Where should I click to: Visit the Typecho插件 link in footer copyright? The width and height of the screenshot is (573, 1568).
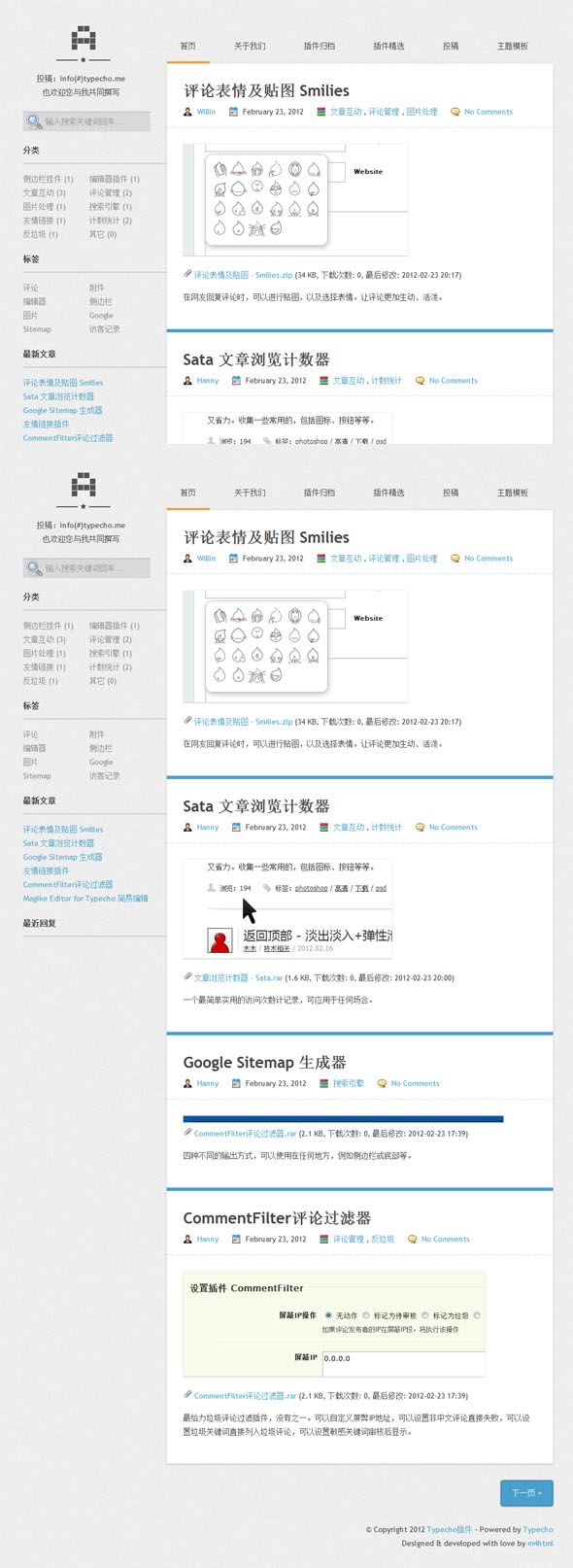pyautogui.click(x=450, y=1529)
